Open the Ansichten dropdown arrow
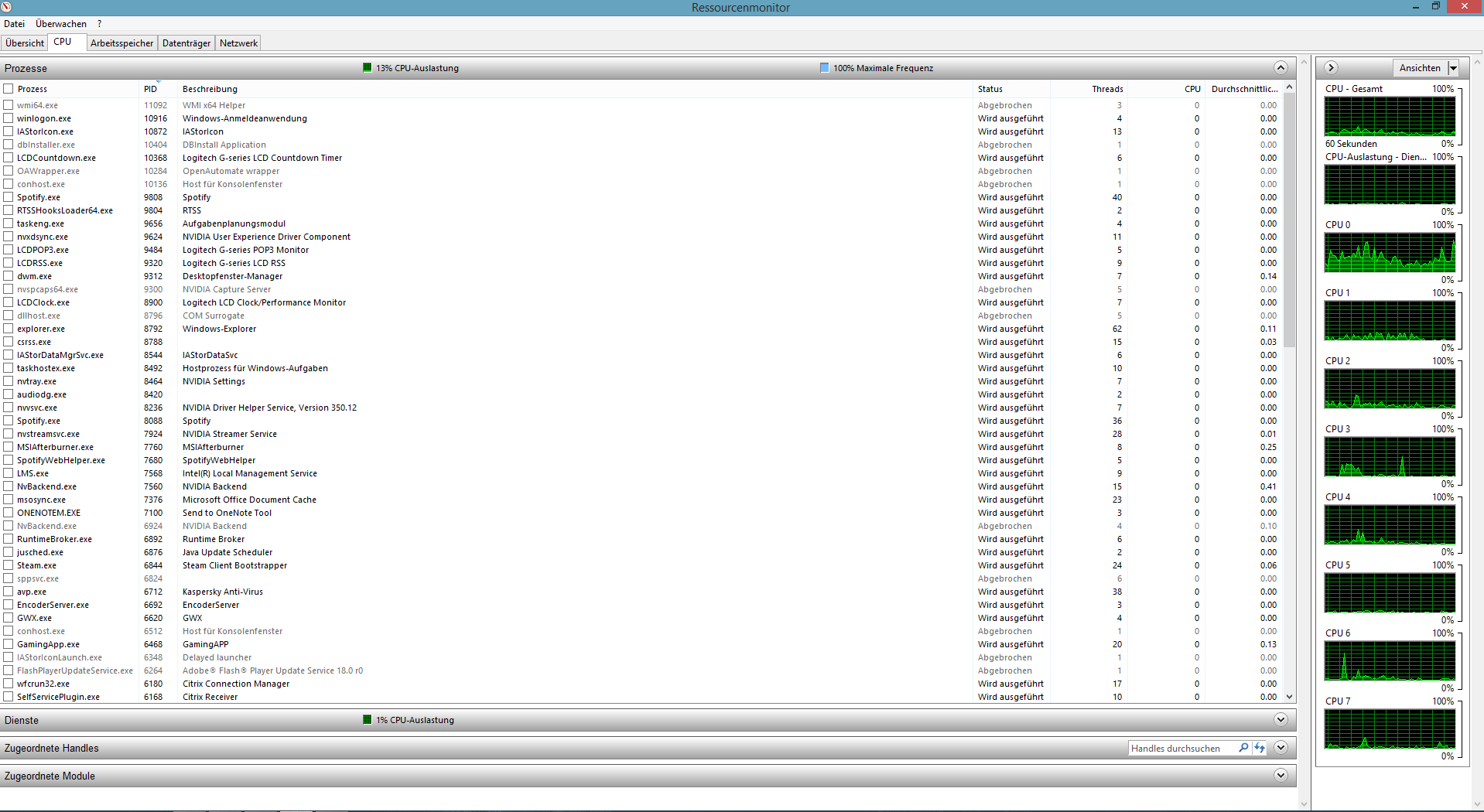1484x812 pixels. point(1453,68)
